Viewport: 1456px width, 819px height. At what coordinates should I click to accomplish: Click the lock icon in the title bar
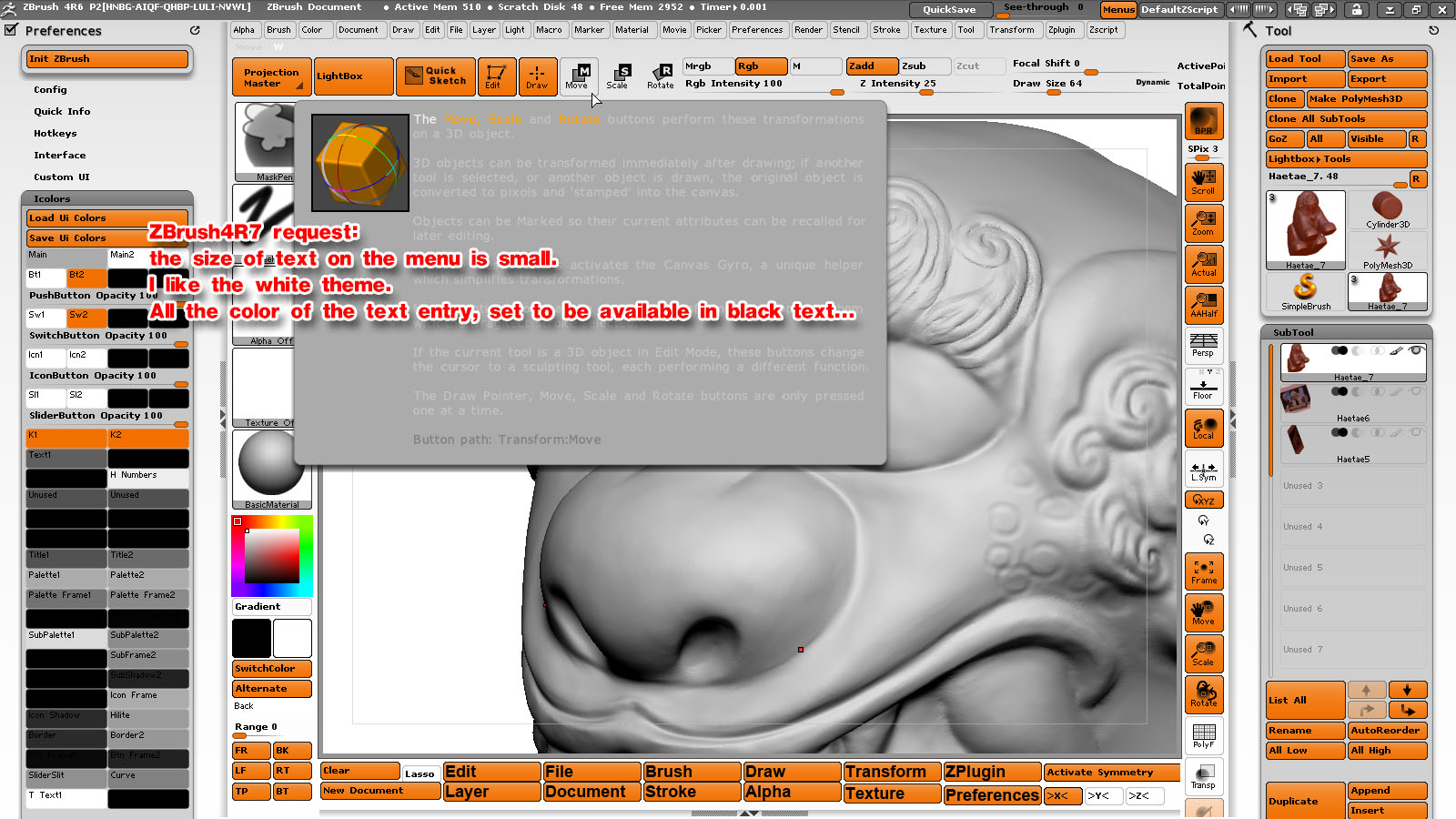click(1357, 10)
